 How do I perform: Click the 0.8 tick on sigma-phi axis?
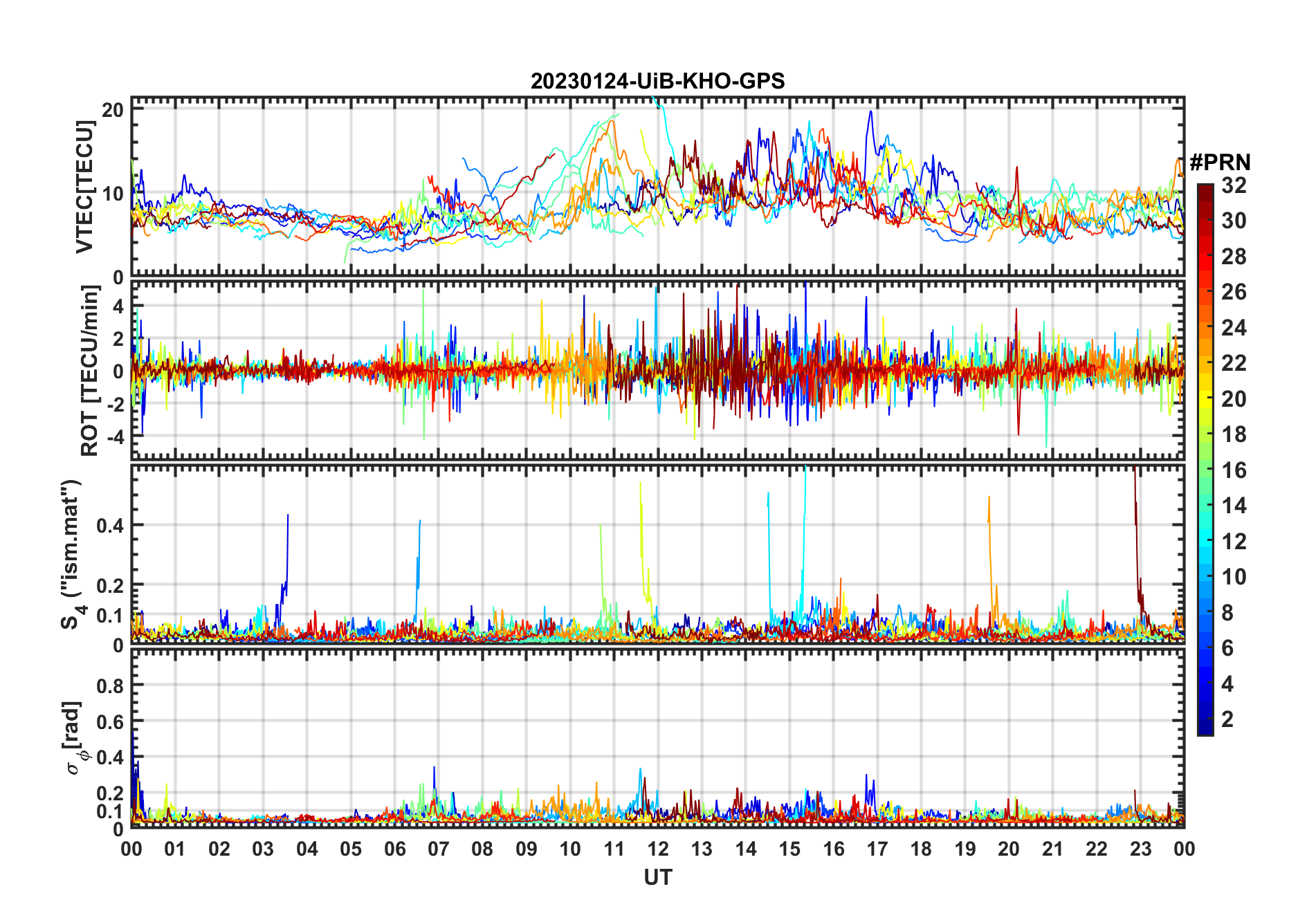110,686
